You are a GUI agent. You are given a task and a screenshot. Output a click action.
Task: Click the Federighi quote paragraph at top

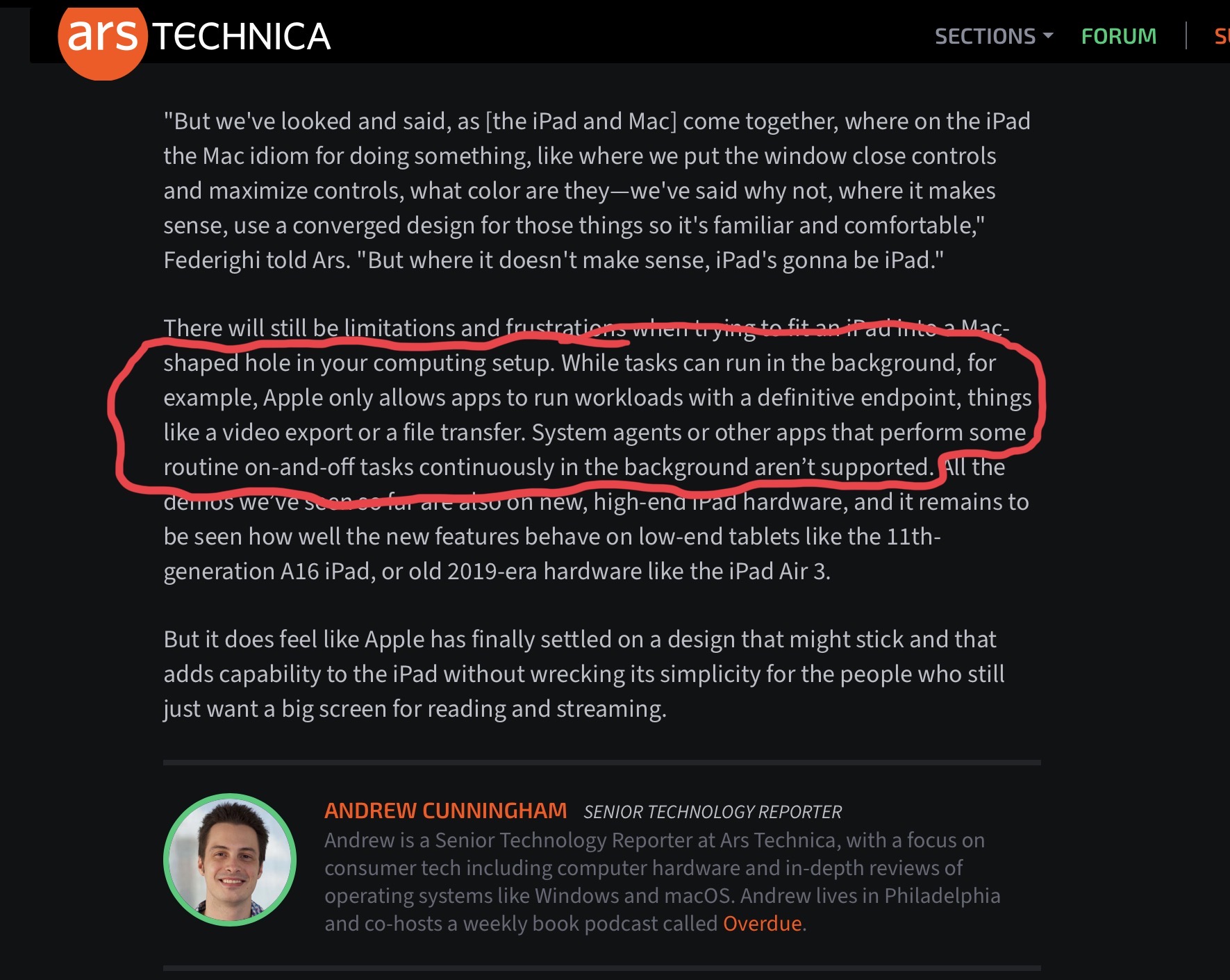(597, 190)
